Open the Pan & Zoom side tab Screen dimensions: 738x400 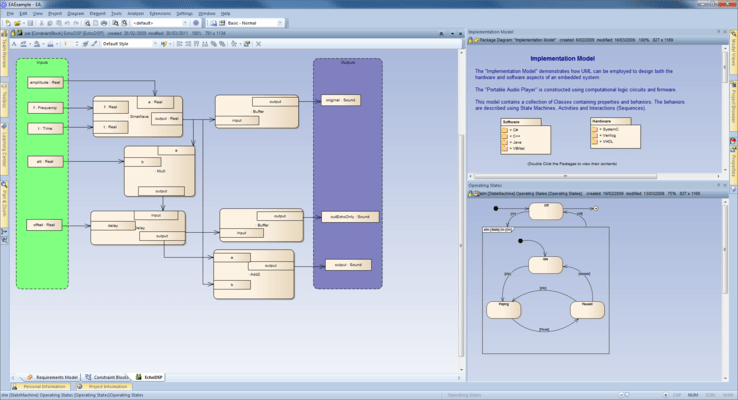[4, 202]
